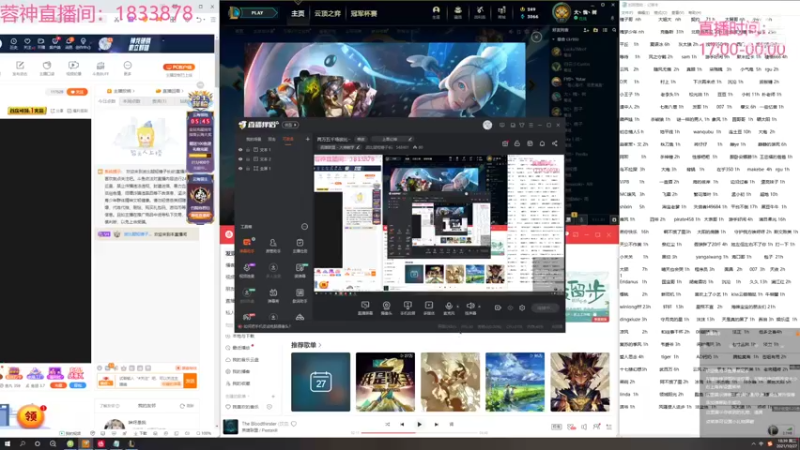
Task: Click the orange send button in browser chat
Action: coord(190,381)
